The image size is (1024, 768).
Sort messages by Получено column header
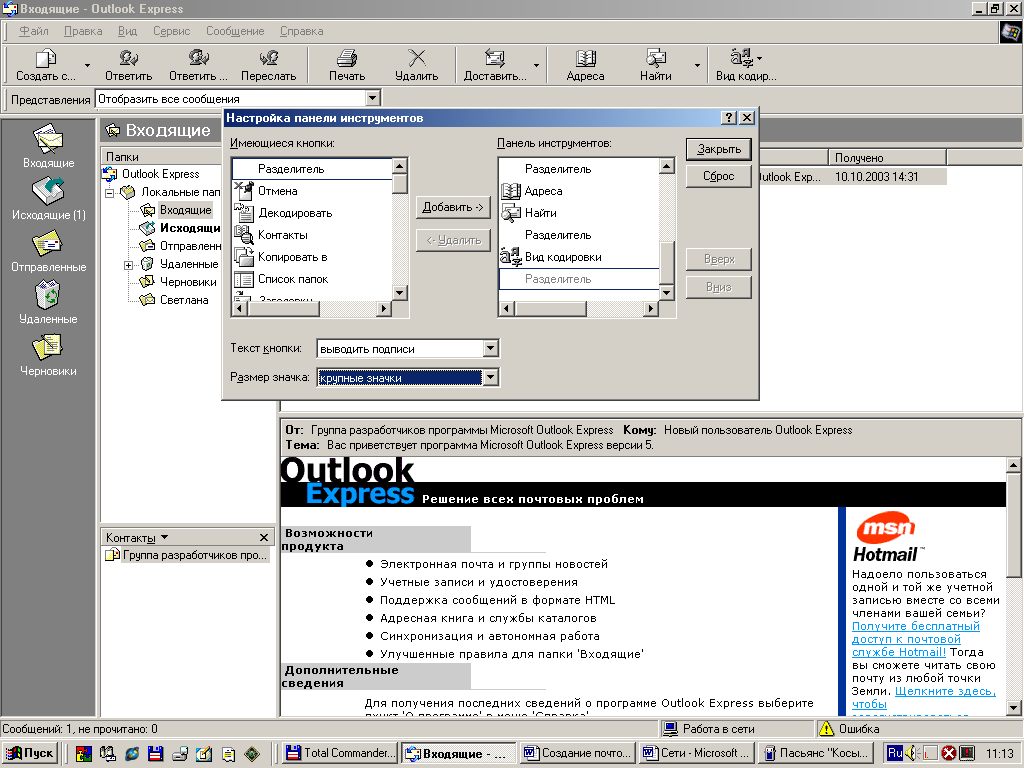click(887, 157)
